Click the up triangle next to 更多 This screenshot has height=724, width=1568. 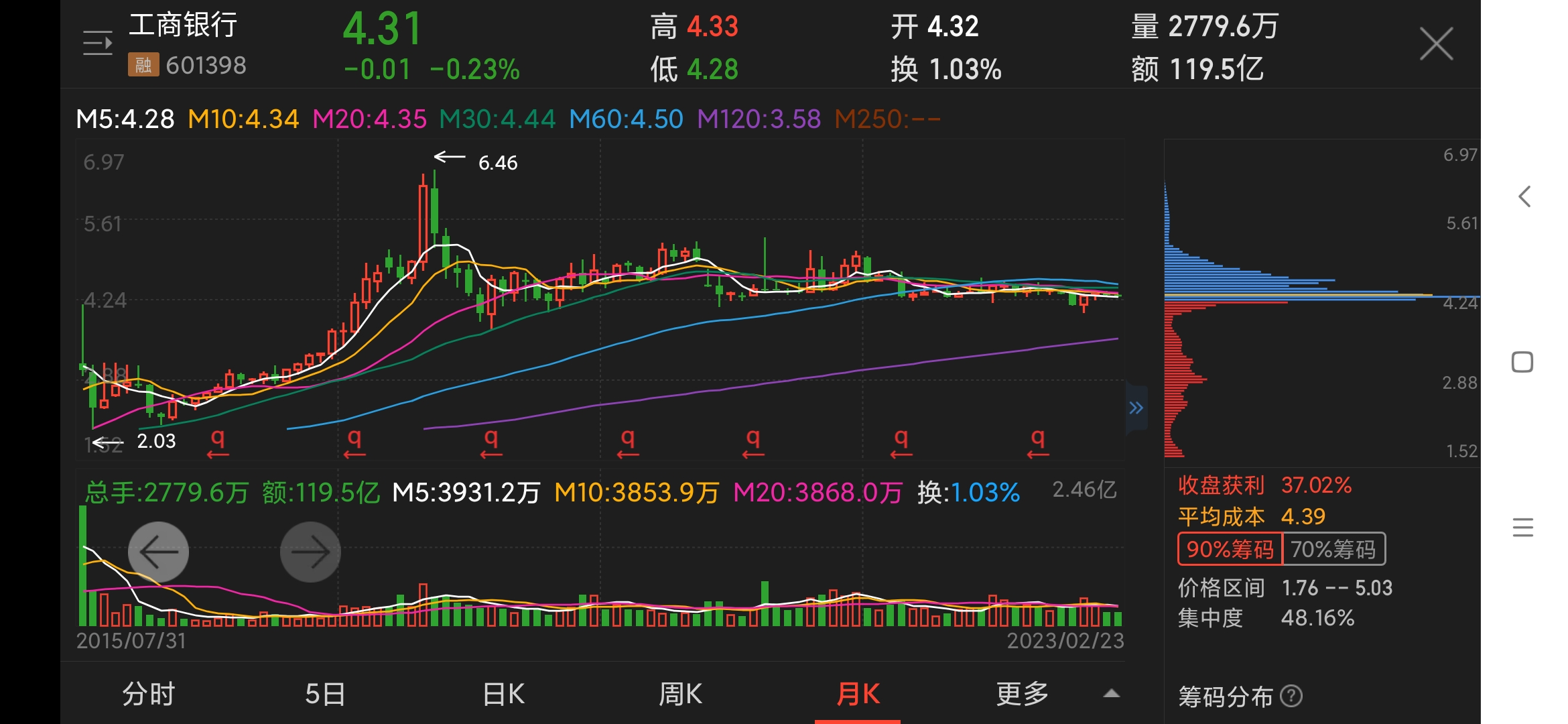(x=1112, y=694)
